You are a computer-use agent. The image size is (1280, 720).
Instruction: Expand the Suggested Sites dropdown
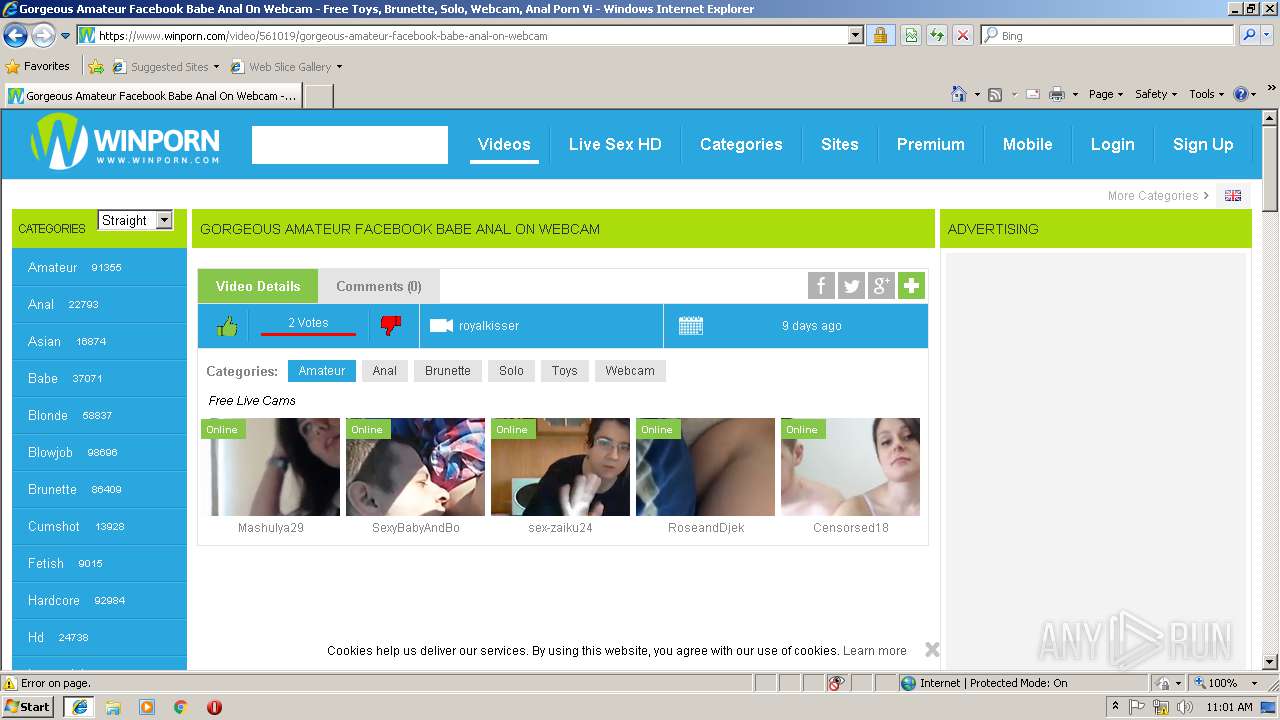tap(216, 67)
